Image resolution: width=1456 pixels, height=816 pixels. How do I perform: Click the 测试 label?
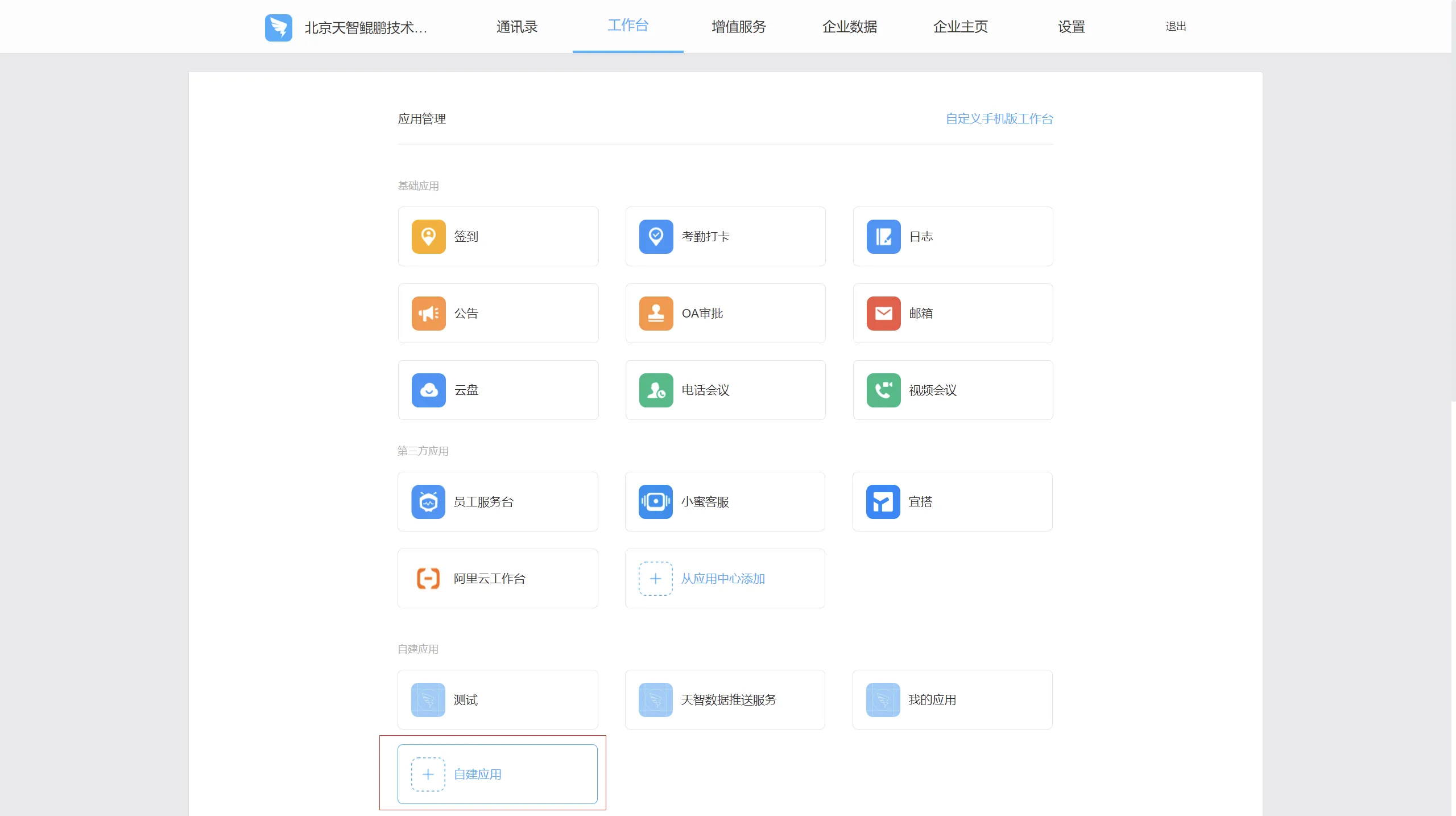465,699
